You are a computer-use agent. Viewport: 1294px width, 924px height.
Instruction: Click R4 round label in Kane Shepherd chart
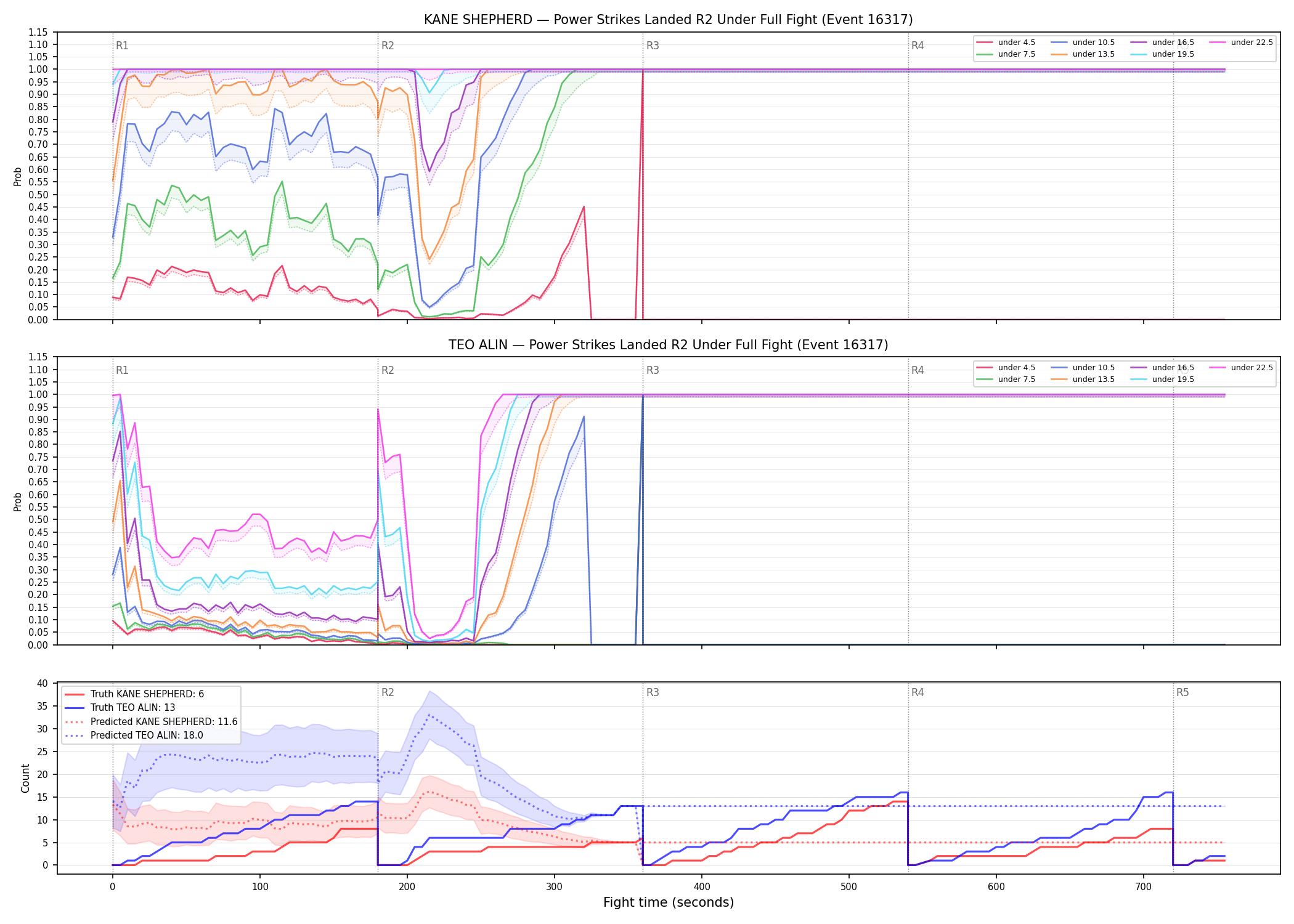click(x=918, y=46)
